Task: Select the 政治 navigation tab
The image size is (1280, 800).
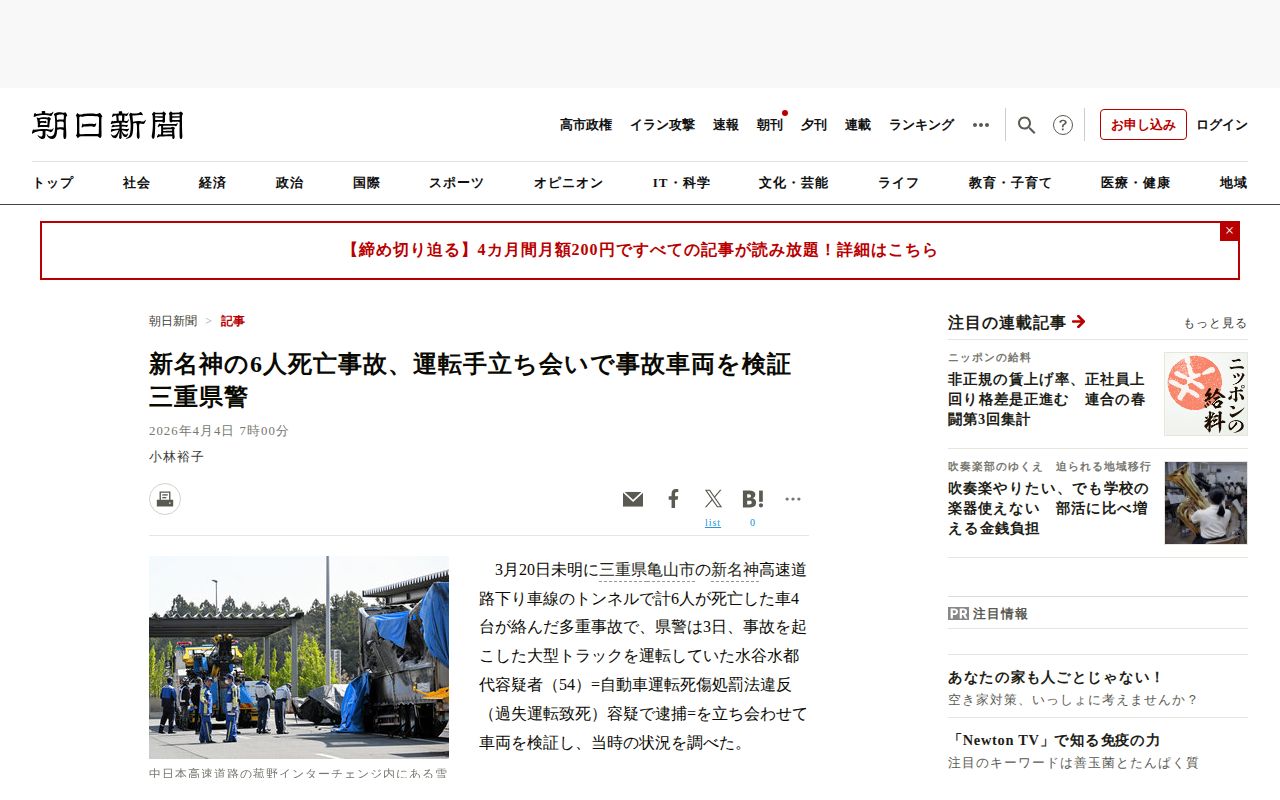Action: click(290, 183)
